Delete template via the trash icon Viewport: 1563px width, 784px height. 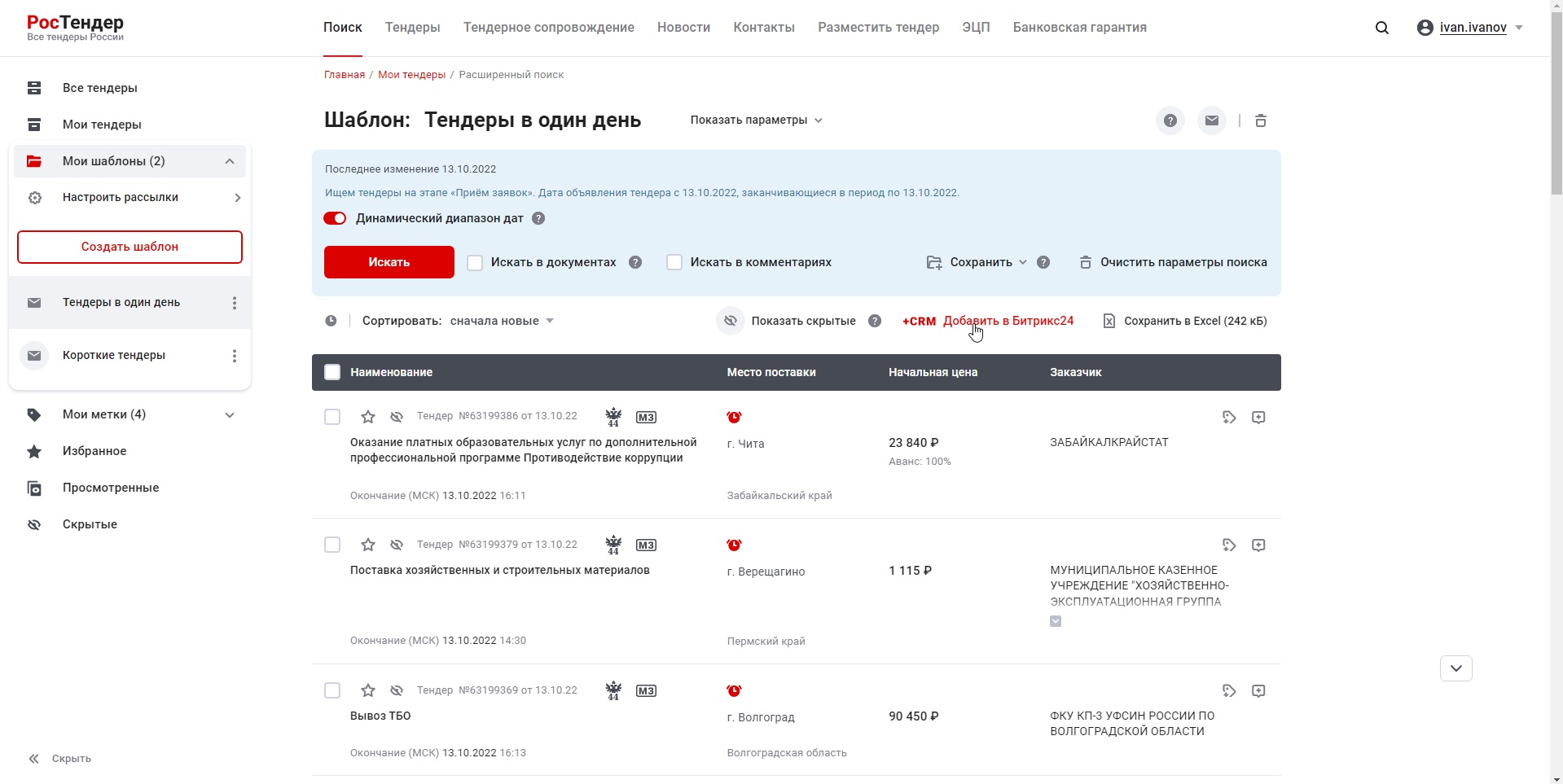(1261, 120)
